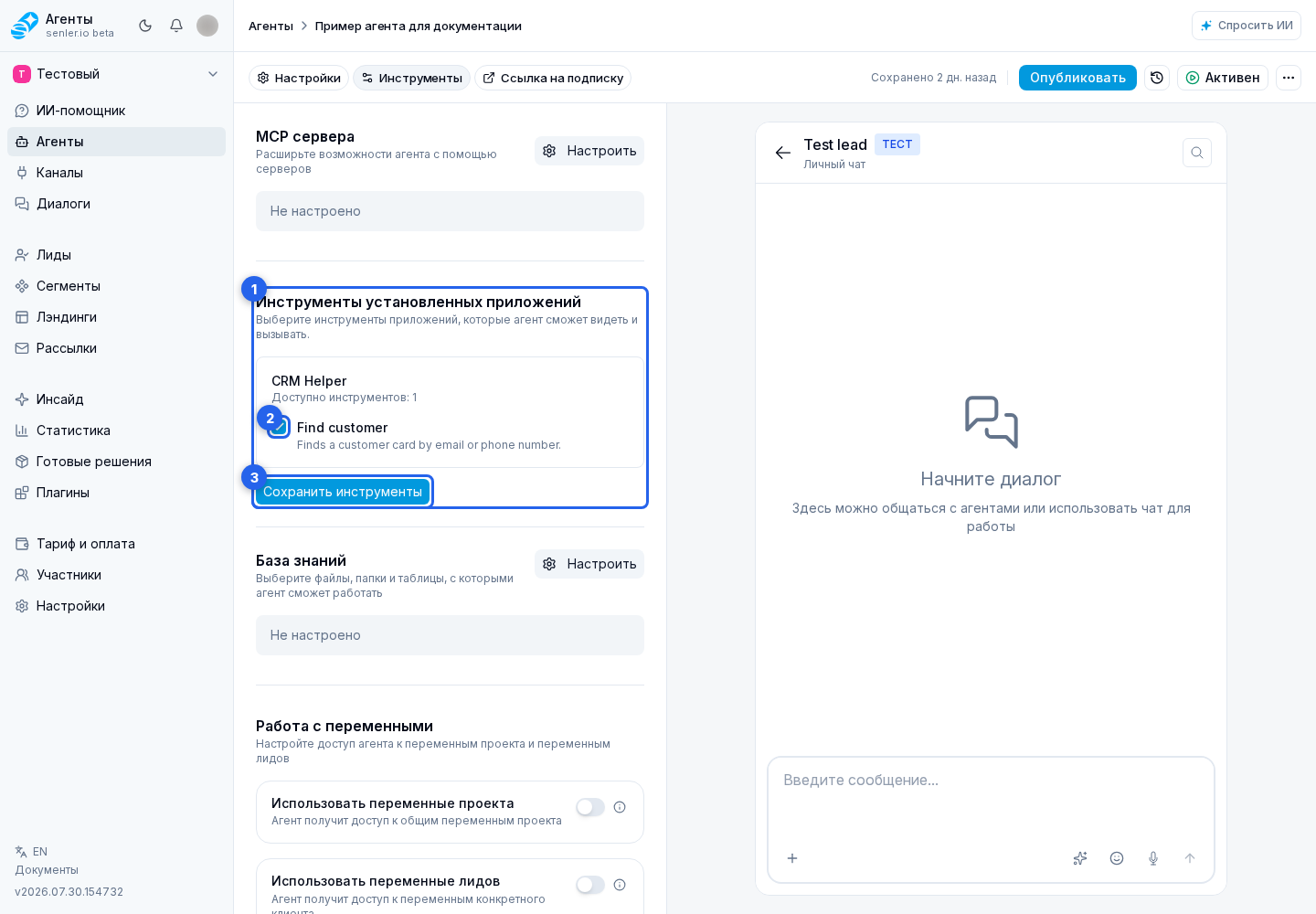The height and width of the screenshot is (914, 1316).
Task: Go to Каналы in sidebar
Action: coord(116,173)
